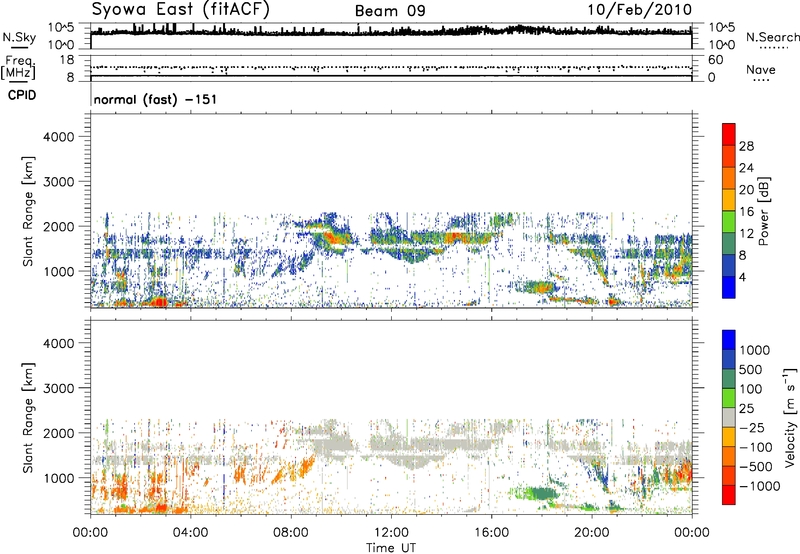
Task: Click the 'Slant Range [km]' label of power panel
Action: coord(28,211)
